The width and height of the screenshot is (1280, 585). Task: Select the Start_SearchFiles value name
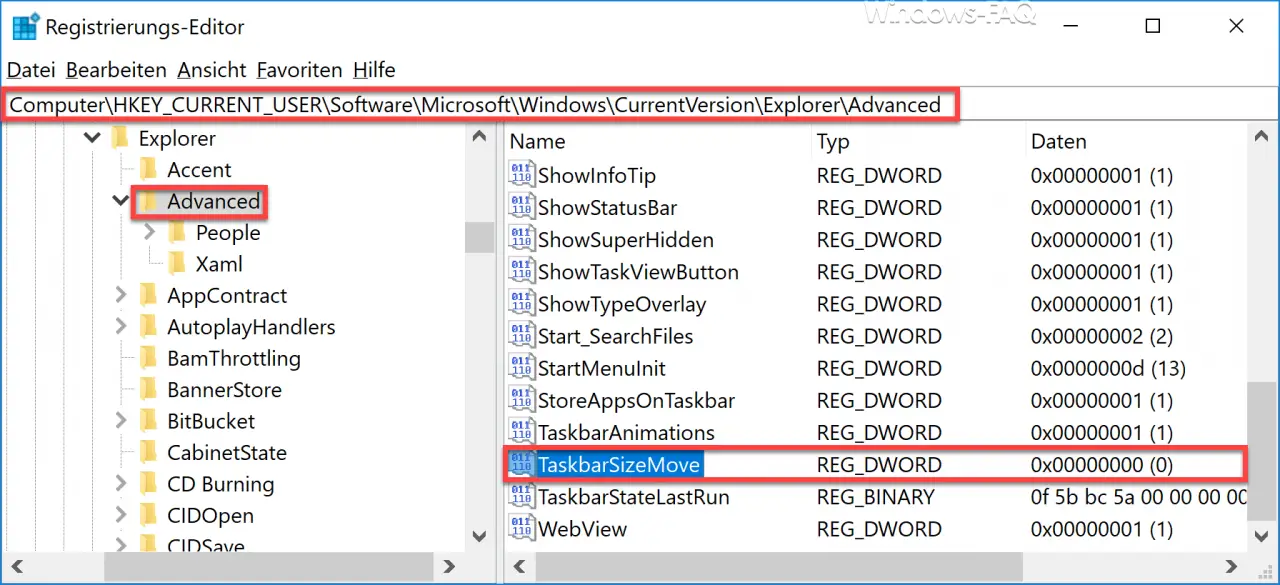615,335
